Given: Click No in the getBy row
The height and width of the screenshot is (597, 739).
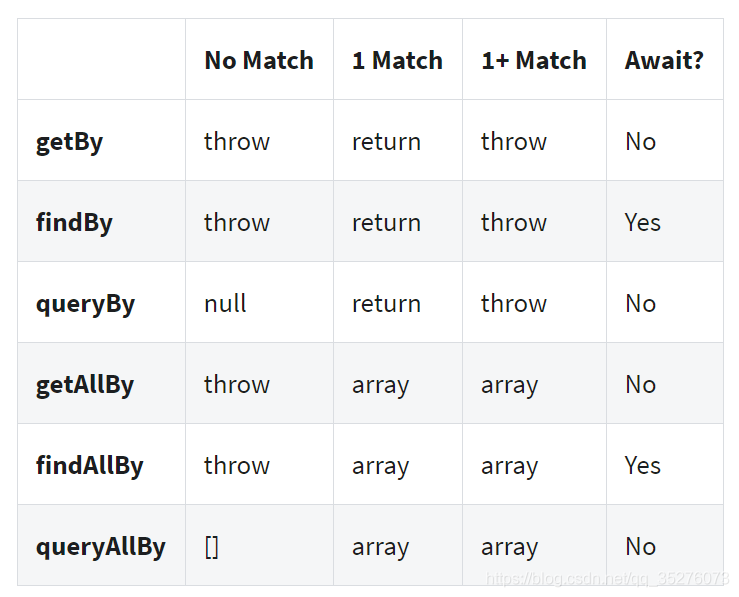Looking at the screenshot, I should (640, 142).
